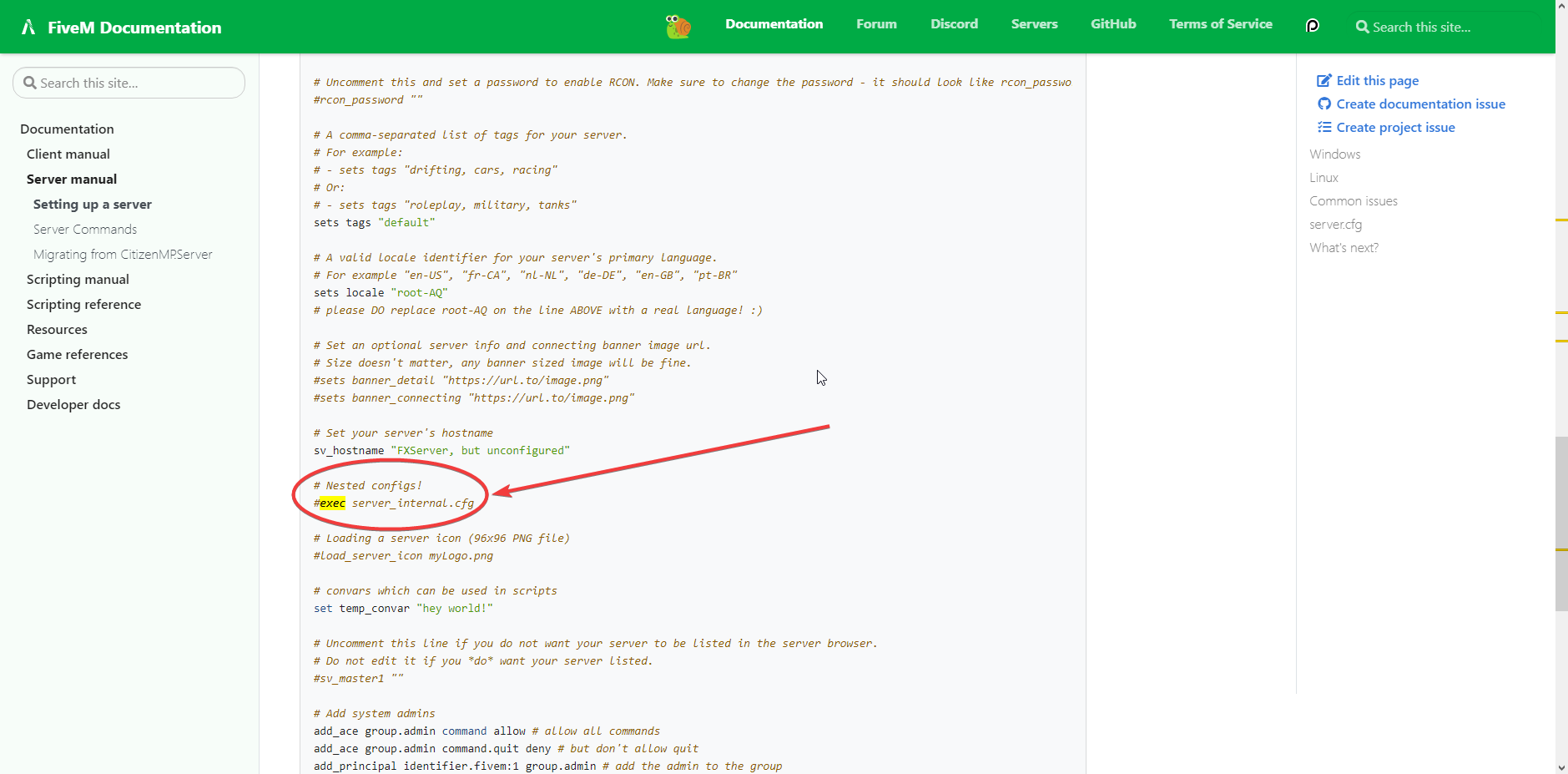Open Resources in sidebar

(x=57, y=329)
